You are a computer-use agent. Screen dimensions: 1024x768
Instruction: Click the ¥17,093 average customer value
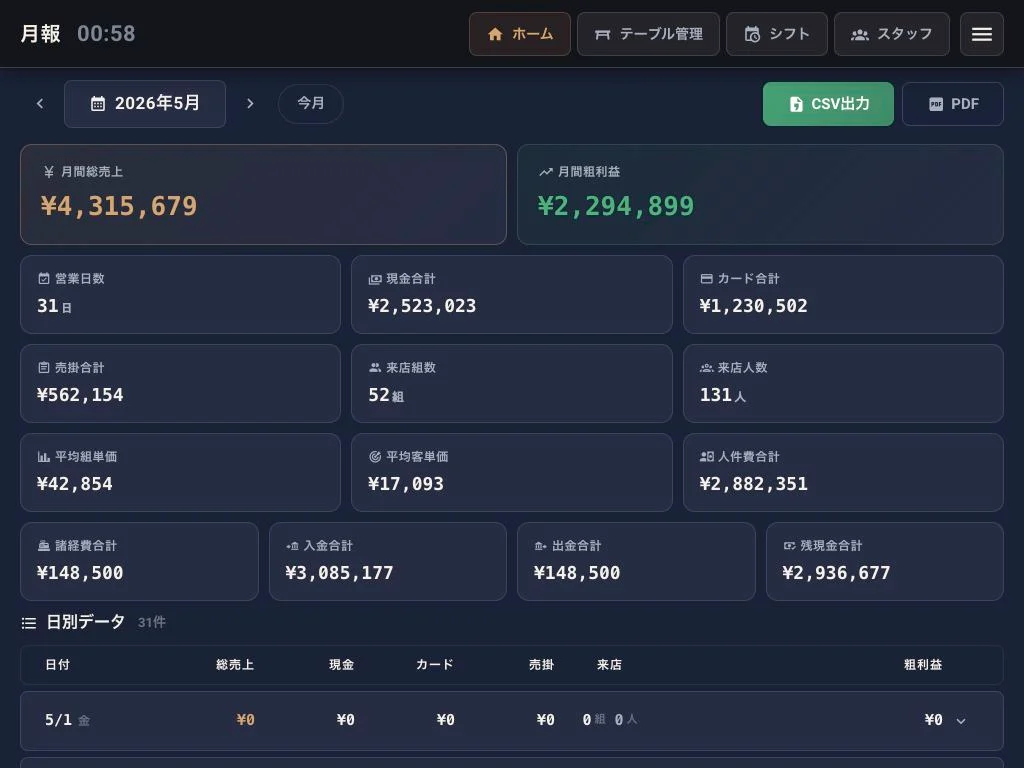click(406, 483)
